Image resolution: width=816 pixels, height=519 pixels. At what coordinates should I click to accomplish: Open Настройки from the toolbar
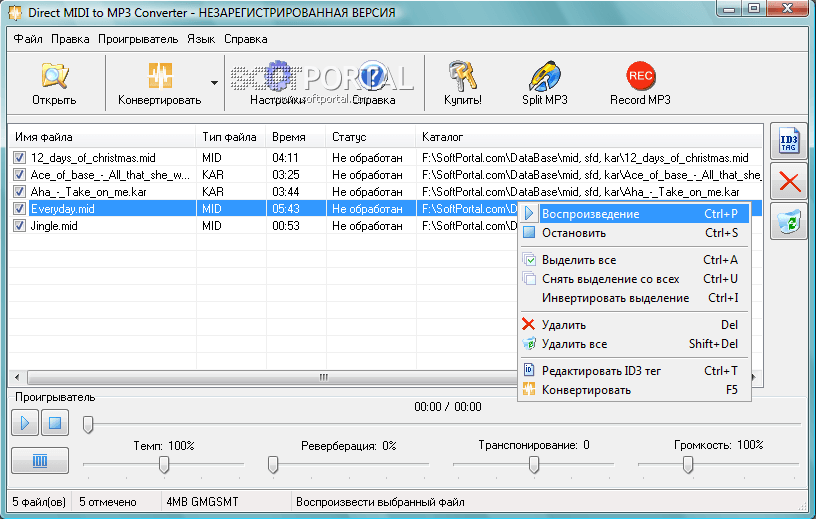coord(277,83)
